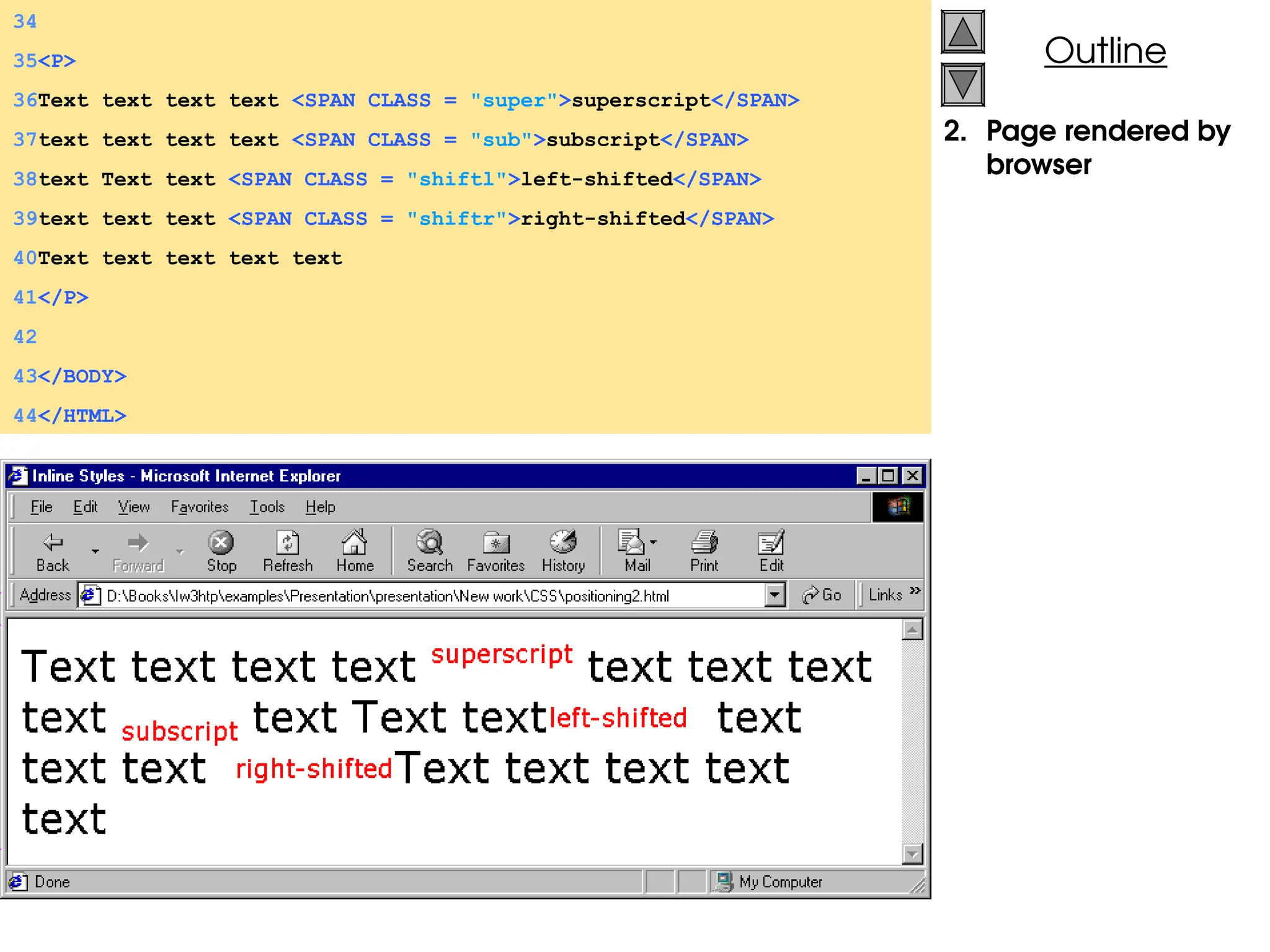The height and width of the screenshot is (952, 1270).
Task: Click the red left-shifted text
Action: point(618,718)
